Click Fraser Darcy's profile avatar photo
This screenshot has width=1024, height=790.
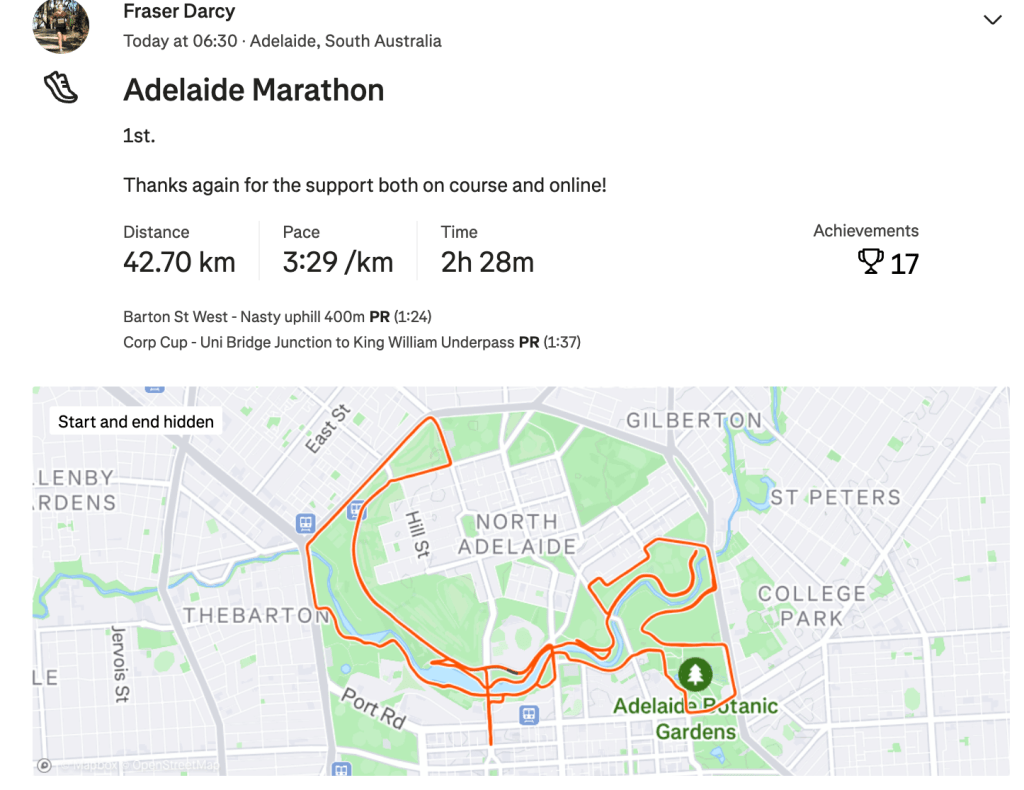click(60, 26)
